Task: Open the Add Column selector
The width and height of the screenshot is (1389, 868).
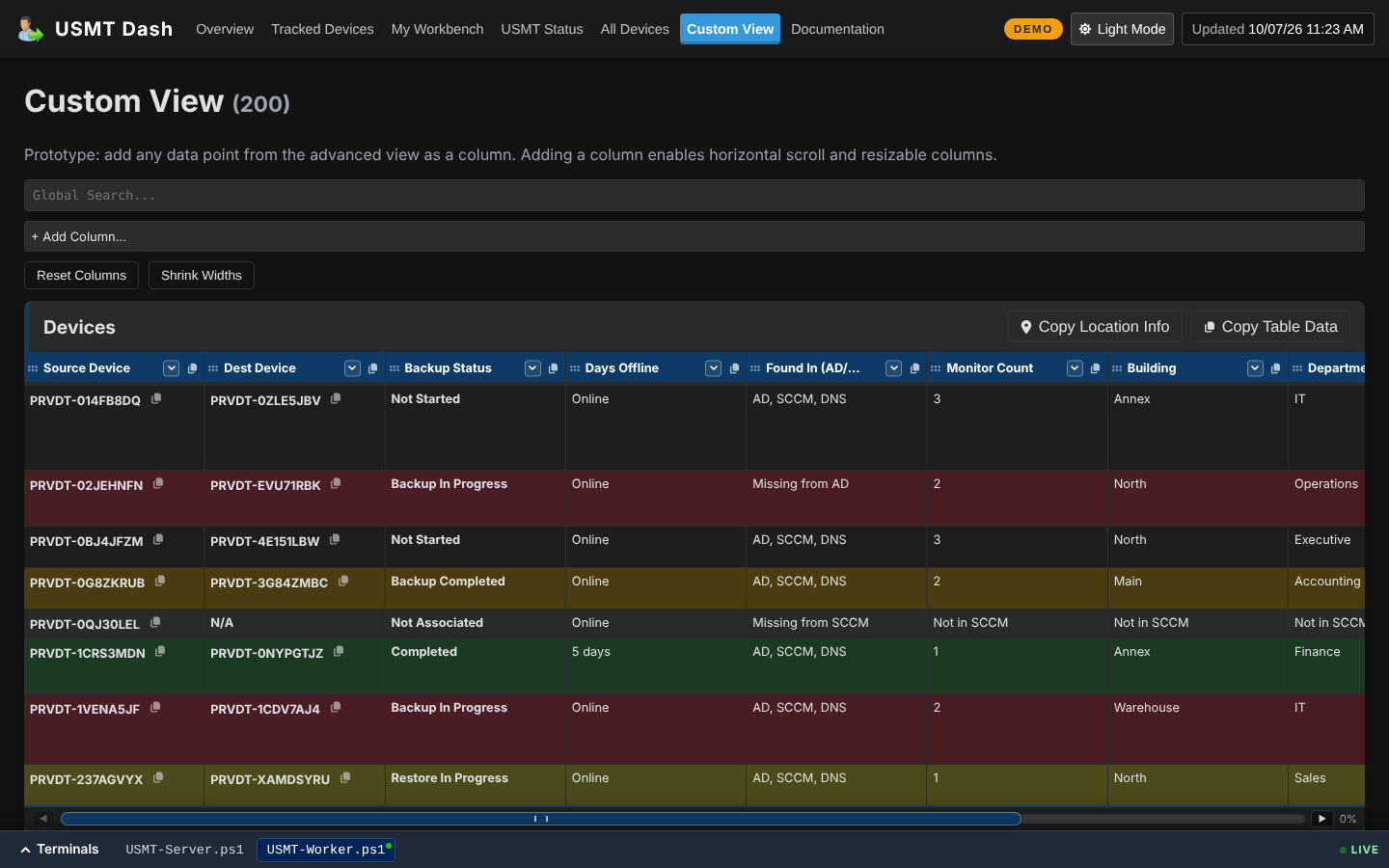Action: [x=694, y=236]
